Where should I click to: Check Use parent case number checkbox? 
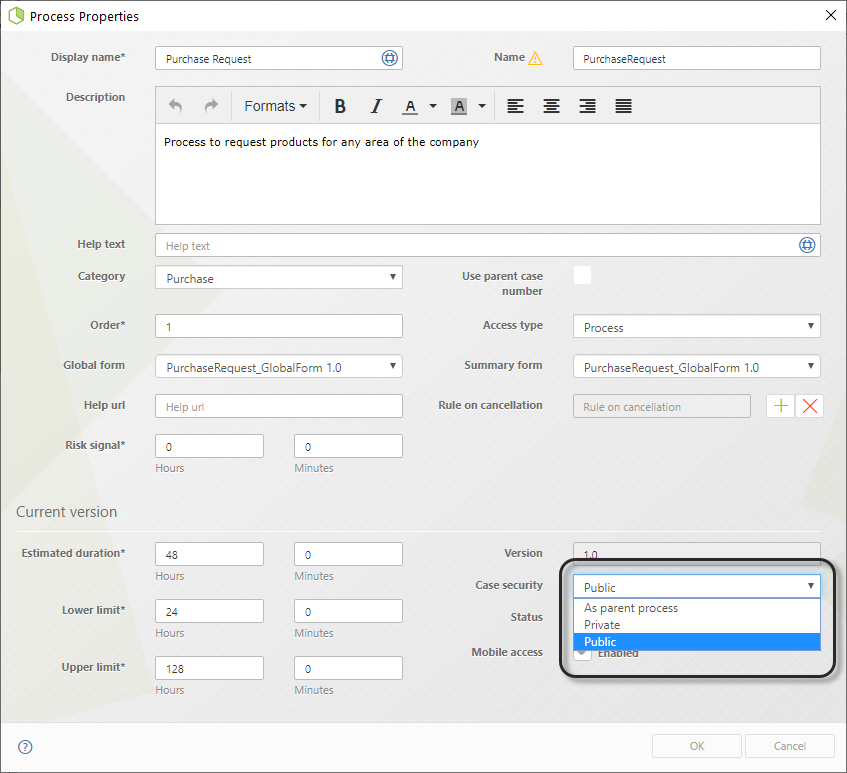582,275
